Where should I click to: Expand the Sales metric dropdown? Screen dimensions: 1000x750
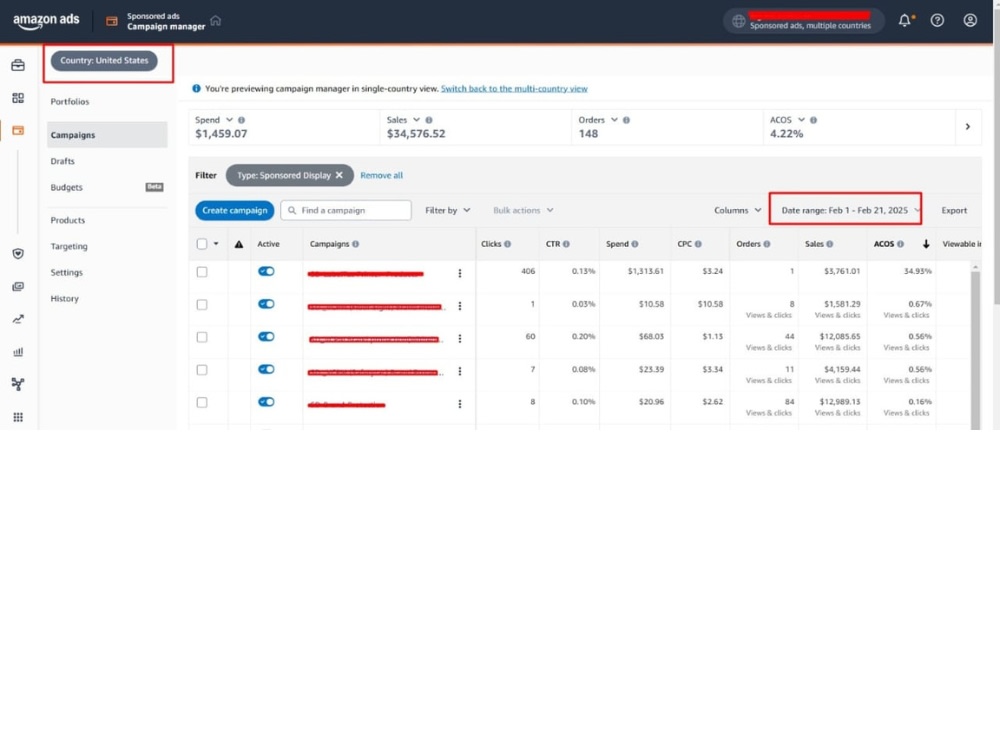[x=416, y=120]
